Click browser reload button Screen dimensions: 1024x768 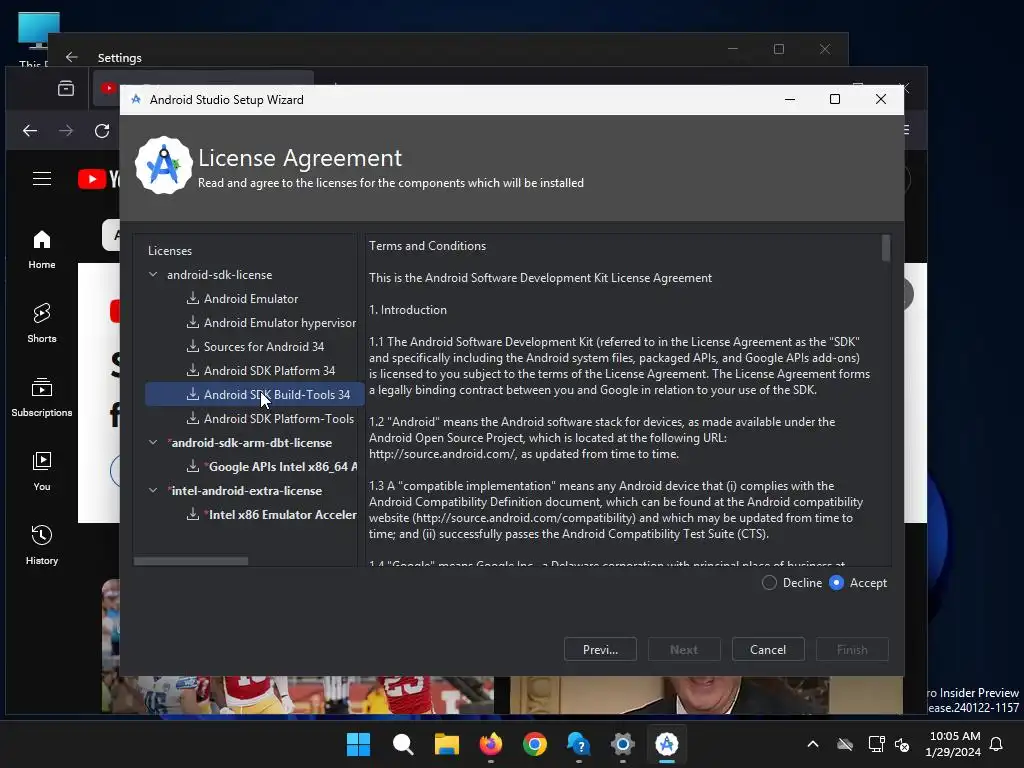[102, 131]
